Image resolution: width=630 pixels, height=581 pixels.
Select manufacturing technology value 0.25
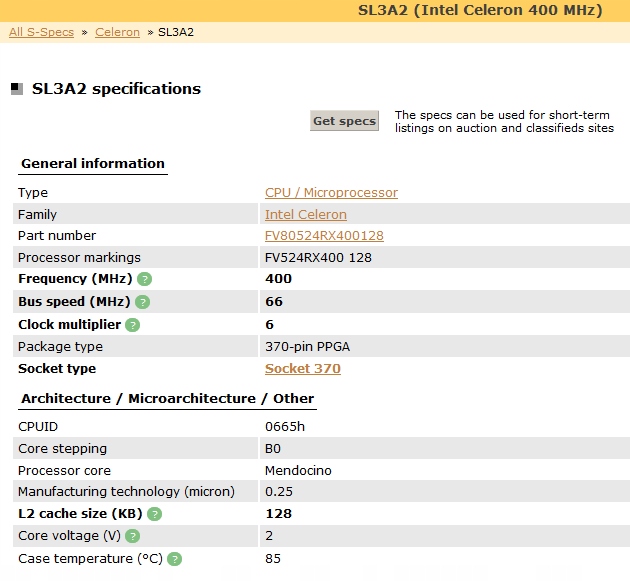(279, 492)
